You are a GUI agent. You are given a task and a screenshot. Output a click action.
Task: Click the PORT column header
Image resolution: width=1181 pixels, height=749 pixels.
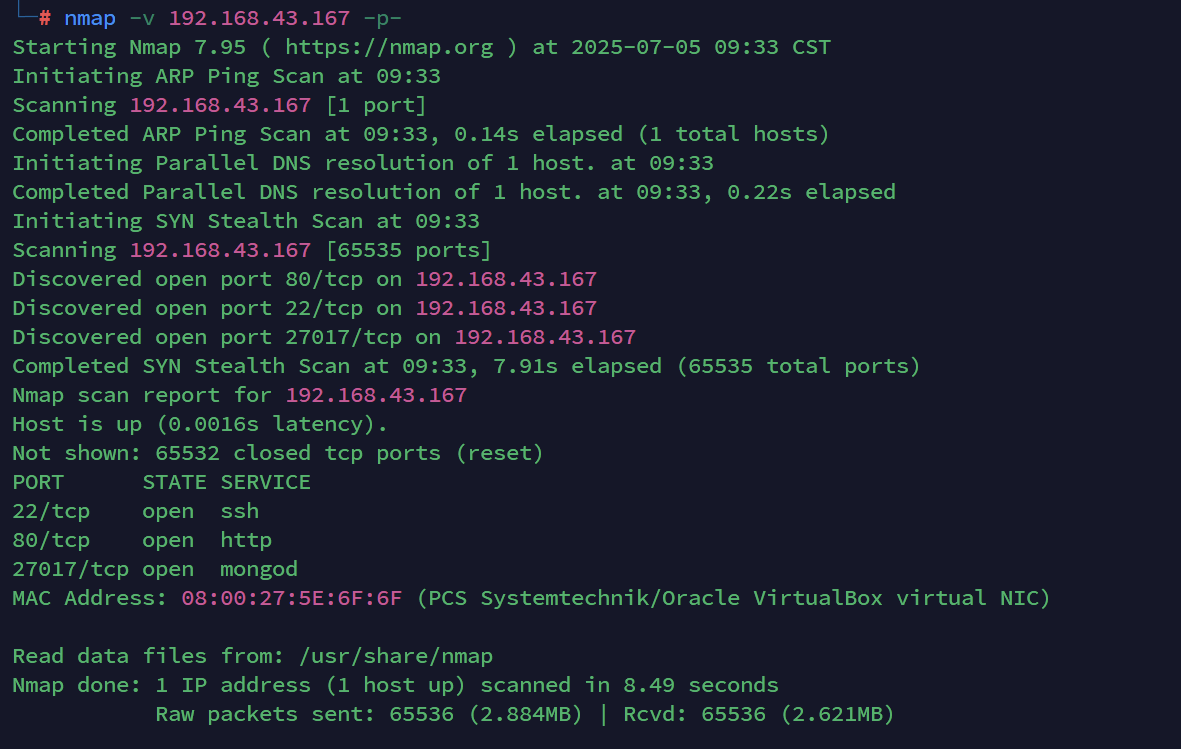pos(38,482)
